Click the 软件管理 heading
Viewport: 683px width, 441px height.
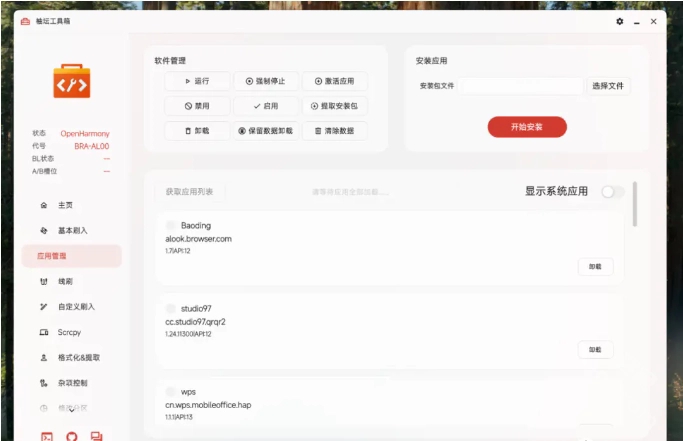[x=170, y=61]
